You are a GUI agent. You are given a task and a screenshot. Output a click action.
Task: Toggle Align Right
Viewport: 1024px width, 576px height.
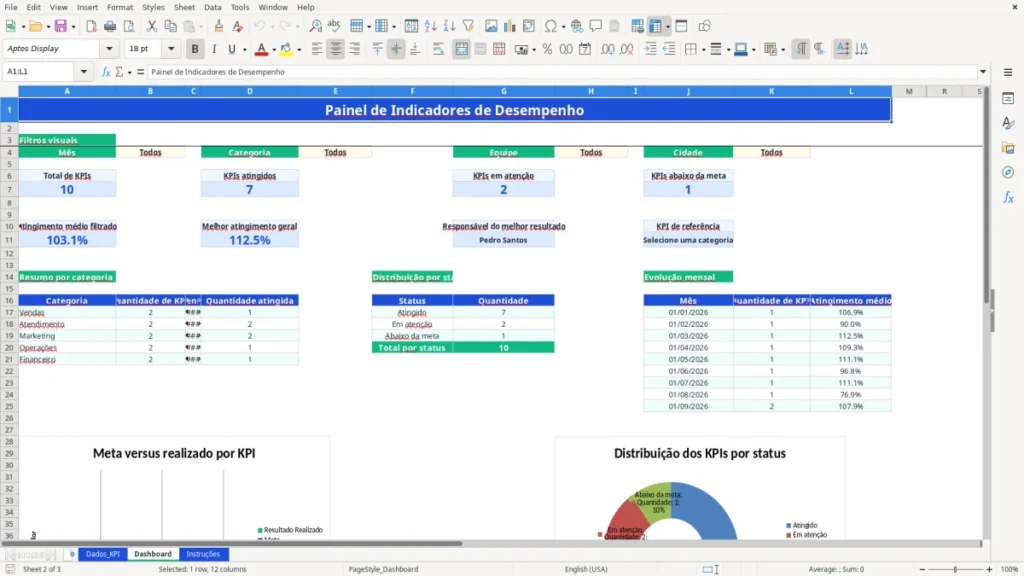click(355, 49)
